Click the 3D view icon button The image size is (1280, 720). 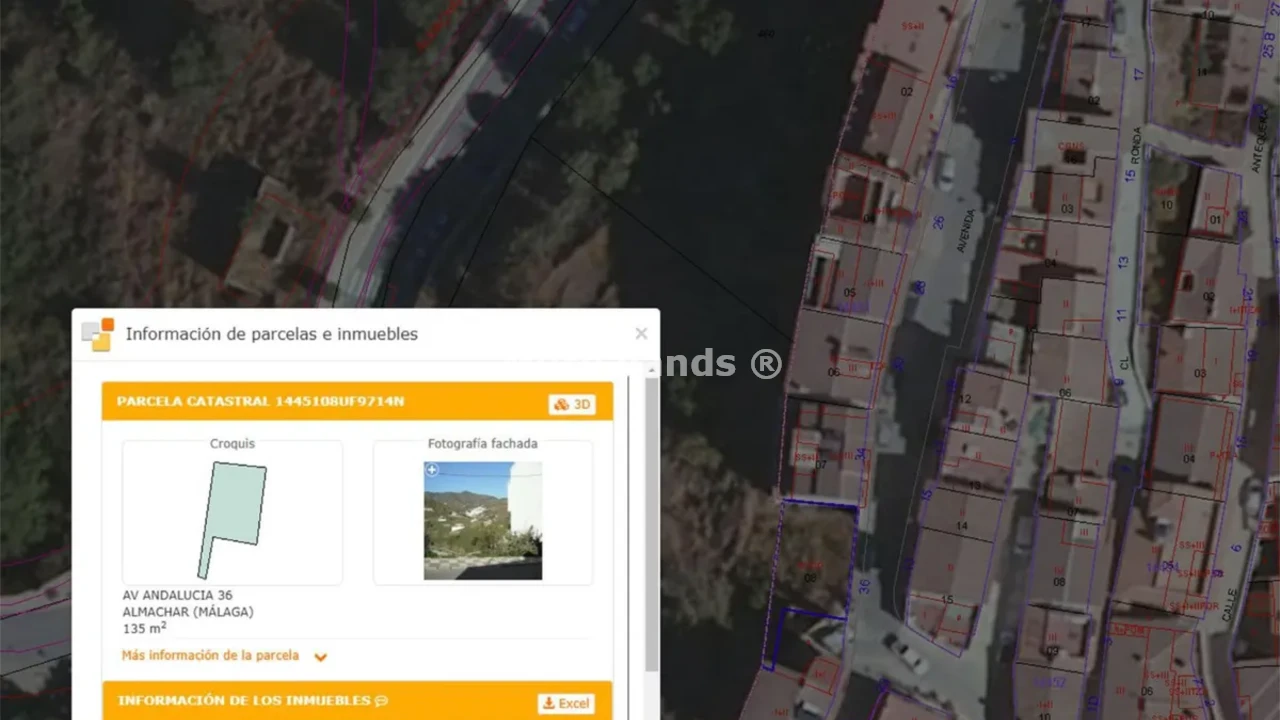[571, 404]
